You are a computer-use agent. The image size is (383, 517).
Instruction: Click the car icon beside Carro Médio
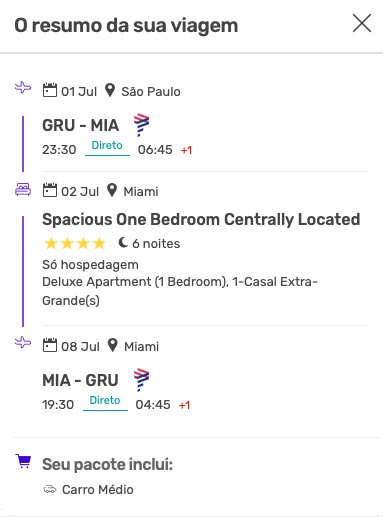(50, 489)
